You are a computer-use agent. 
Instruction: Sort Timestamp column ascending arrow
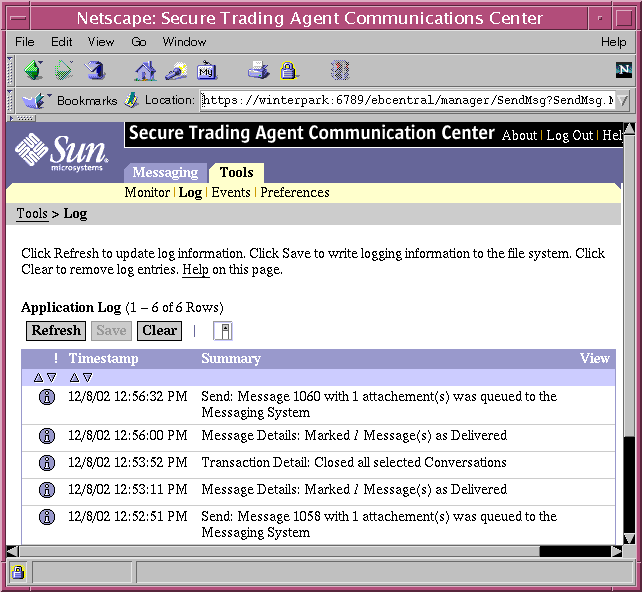click(x=74, y=377)
